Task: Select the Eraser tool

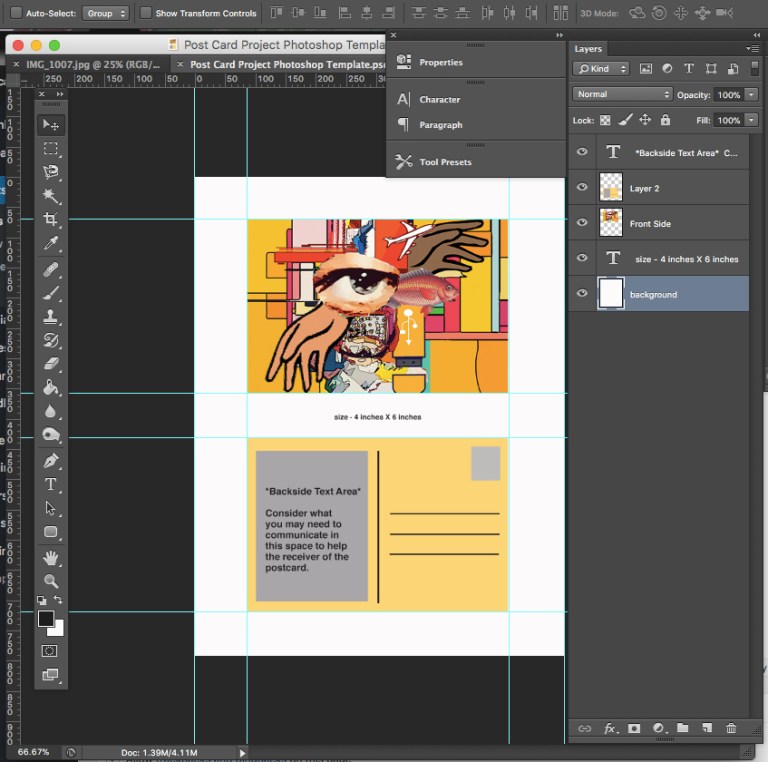Action: [x=50, y=363]
